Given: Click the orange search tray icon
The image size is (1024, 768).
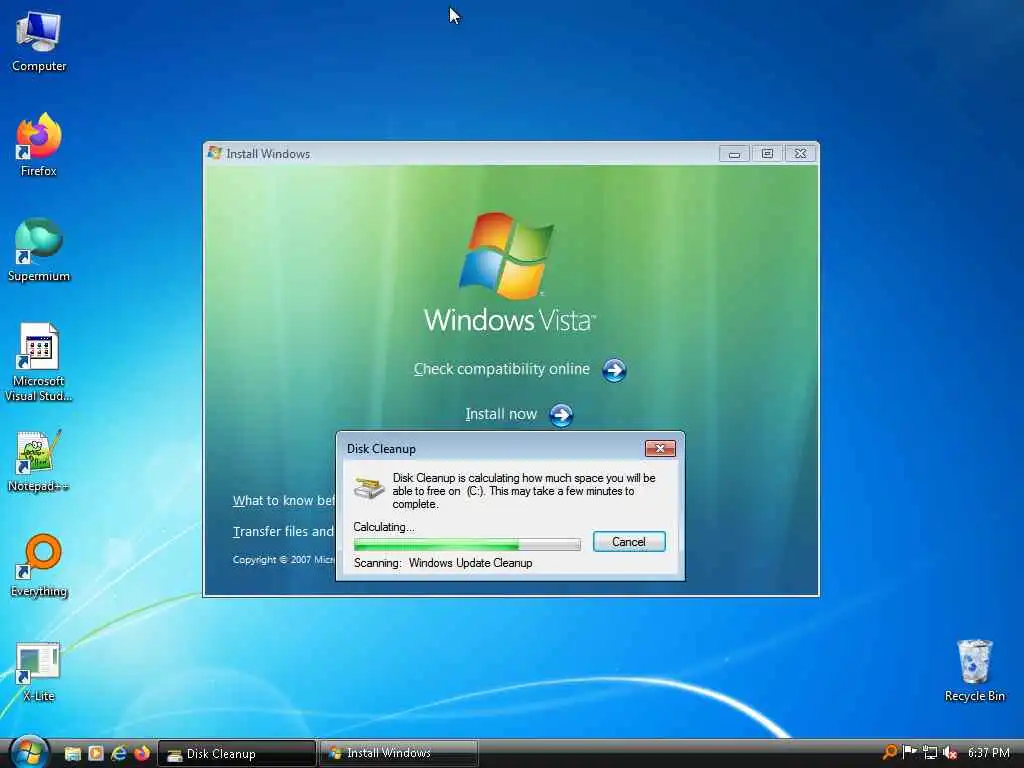Looking at the screenshot, I should click(889, 752).
